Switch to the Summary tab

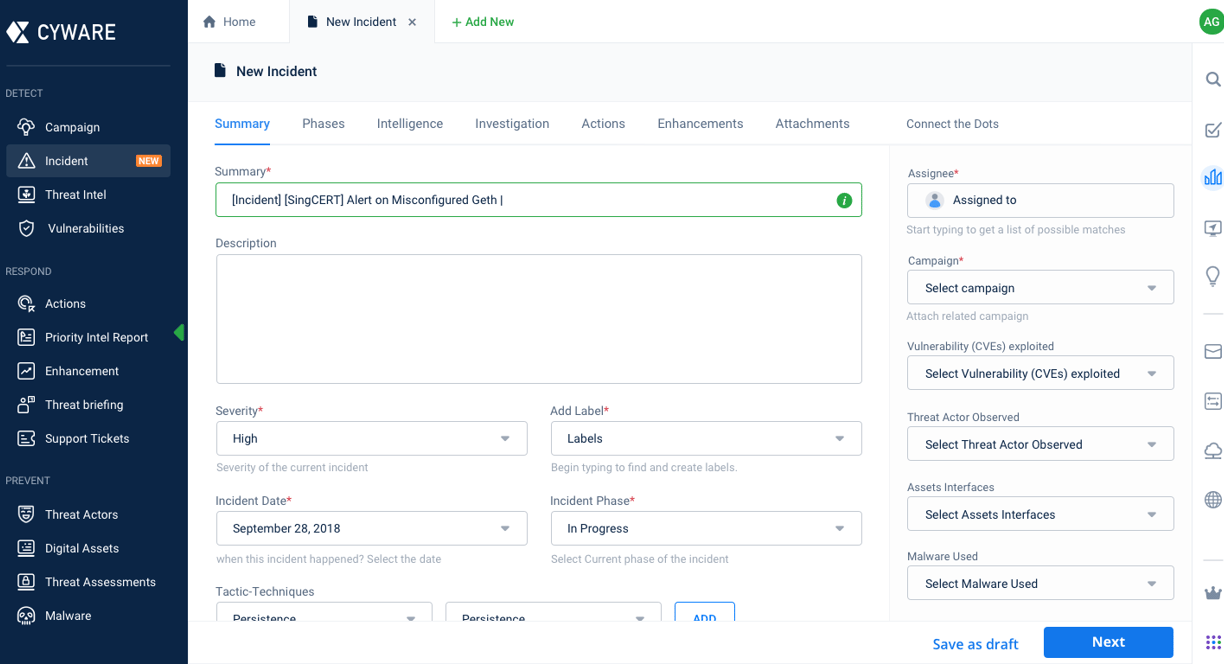242,124
